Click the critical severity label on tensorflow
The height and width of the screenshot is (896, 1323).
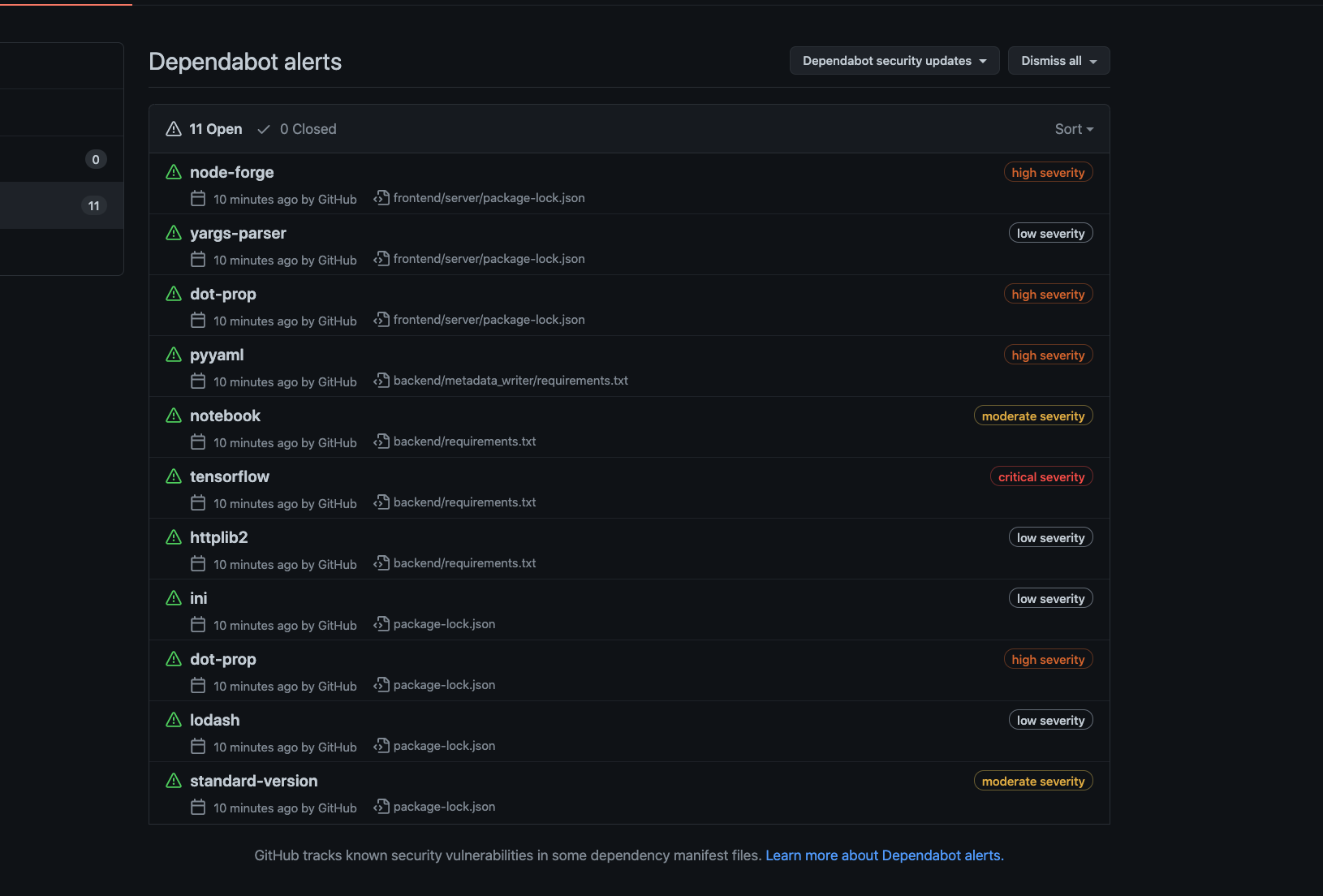point(1041,476)
